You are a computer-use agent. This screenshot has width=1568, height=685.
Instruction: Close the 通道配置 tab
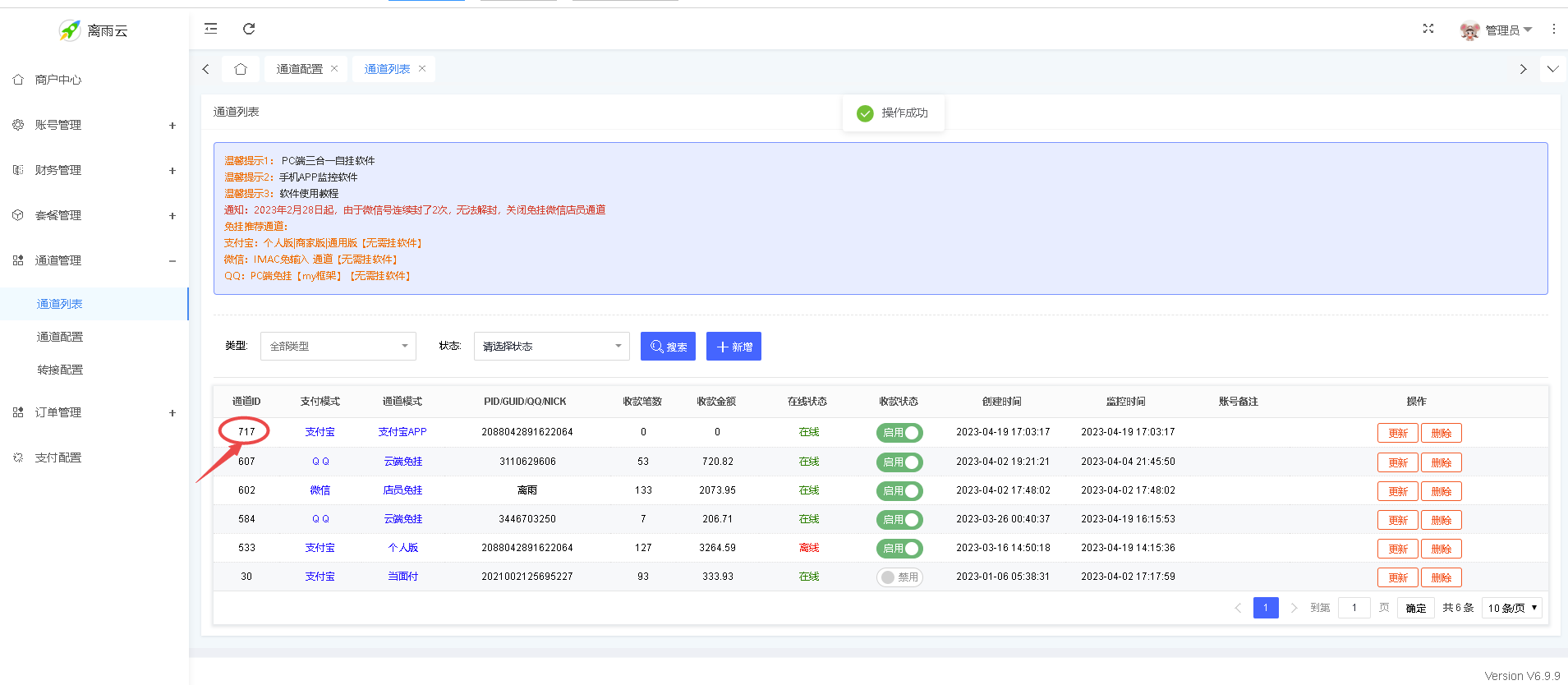[x=334, y=68]
